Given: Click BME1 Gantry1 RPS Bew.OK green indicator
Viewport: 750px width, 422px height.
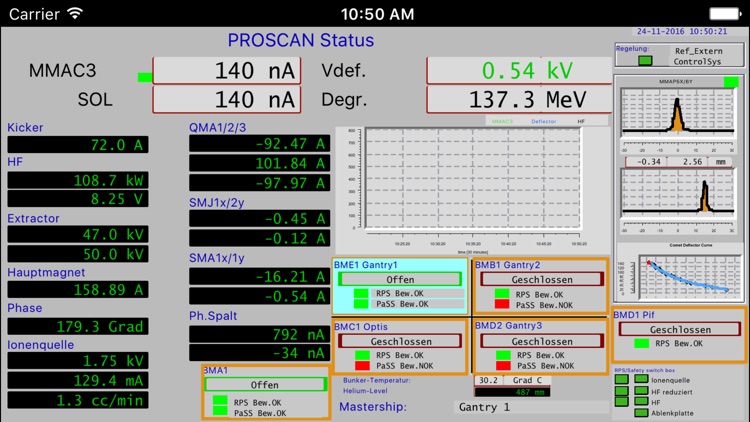Looking at the screenshot, I should 361,293.
